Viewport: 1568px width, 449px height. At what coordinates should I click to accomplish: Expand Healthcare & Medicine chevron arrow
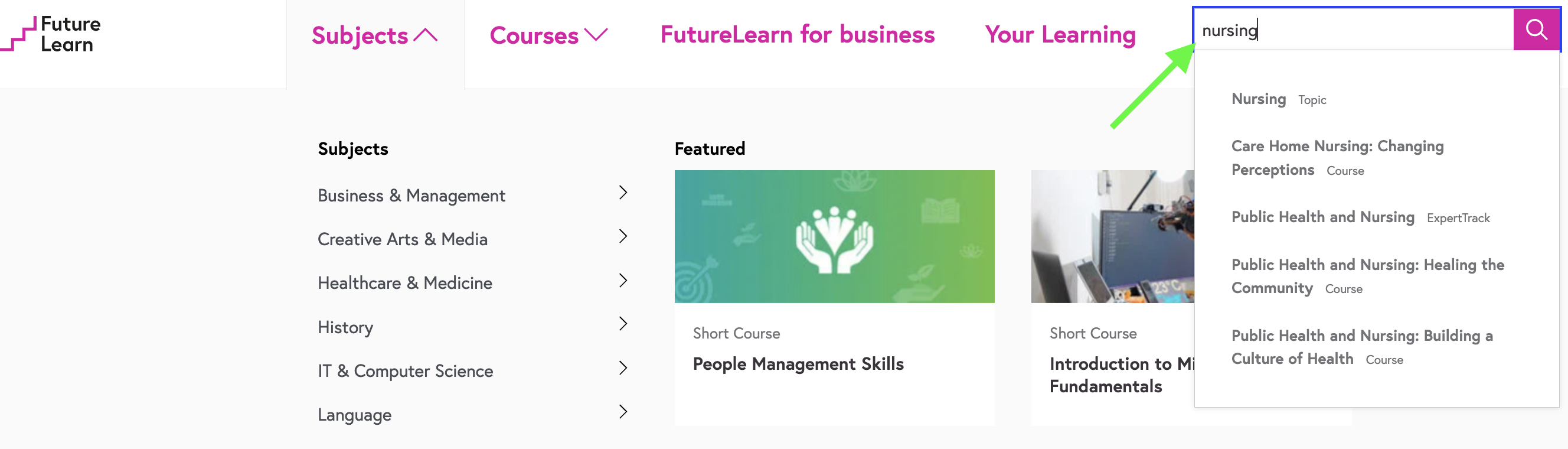click(623, 280)
